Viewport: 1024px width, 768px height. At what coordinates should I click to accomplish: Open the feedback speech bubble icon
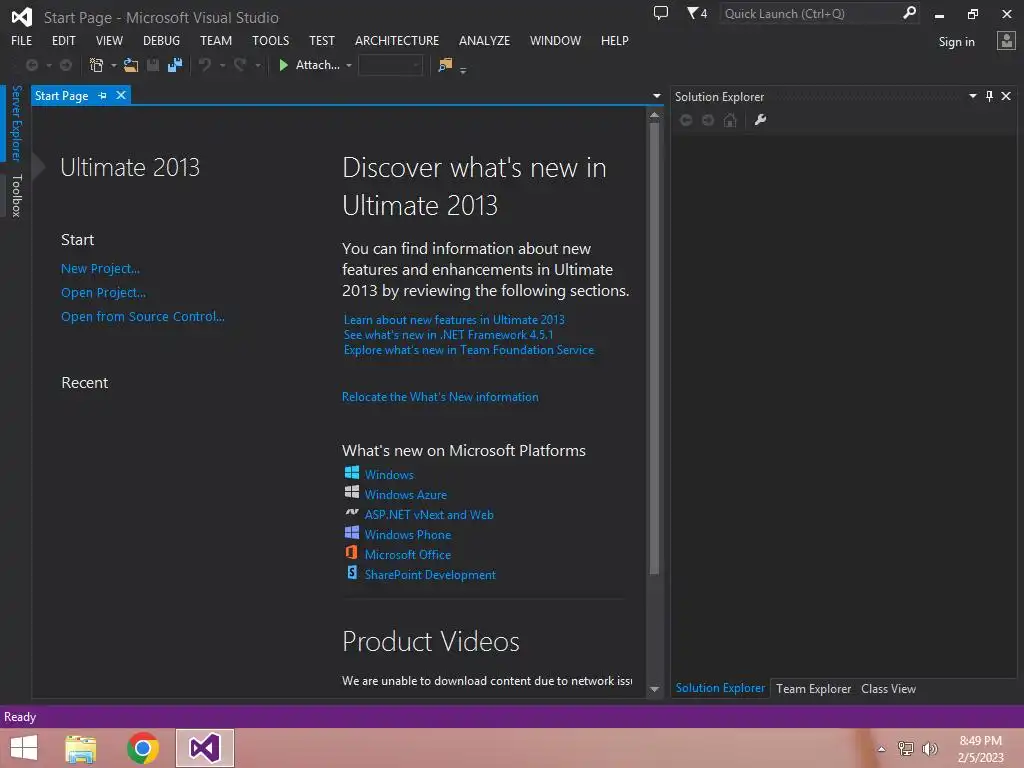pos(661,13)
